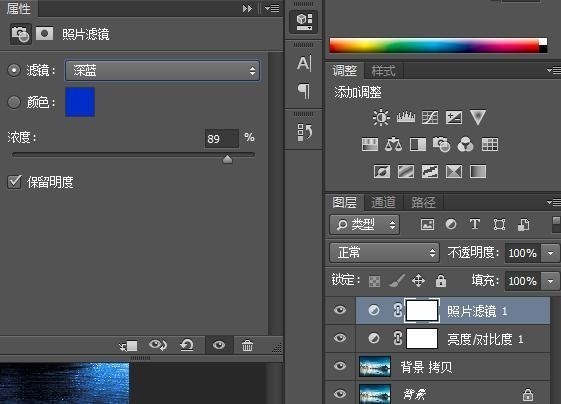
Task: Add a Color Lookup adjustment
Action: click(x=490, y=145)
